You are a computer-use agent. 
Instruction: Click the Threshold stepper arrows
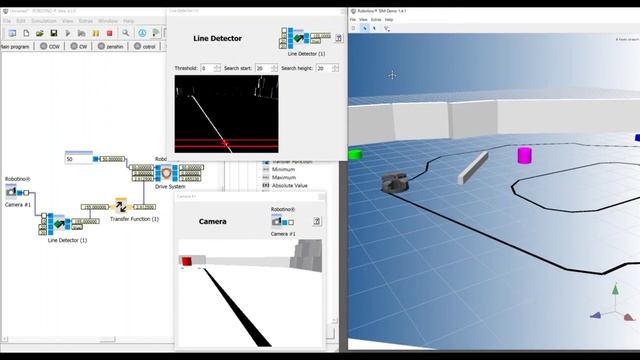click(x=217, y=68)
